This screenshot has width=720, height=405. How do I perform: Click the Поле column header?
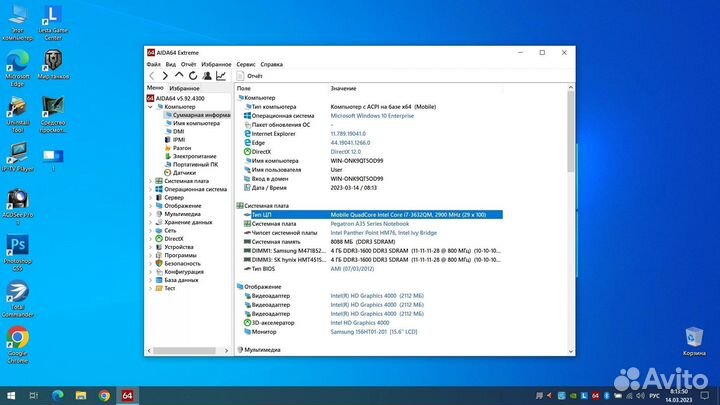point(244,88)
